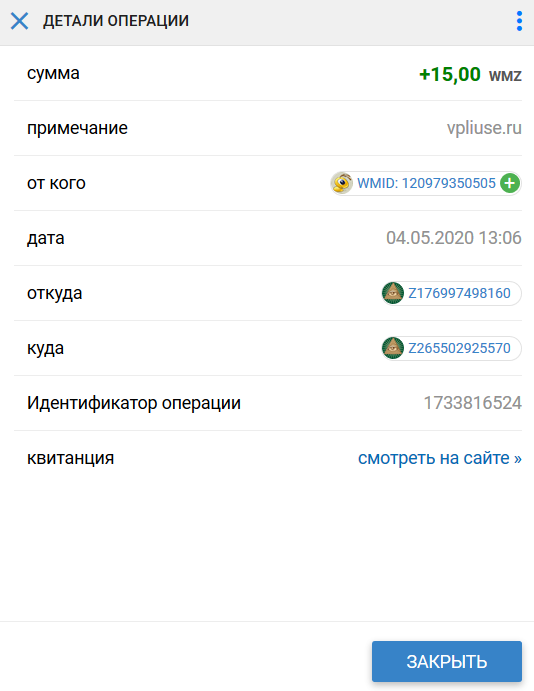
Task: Click the sender's bee avatar icon
Action: click(342, 183)
